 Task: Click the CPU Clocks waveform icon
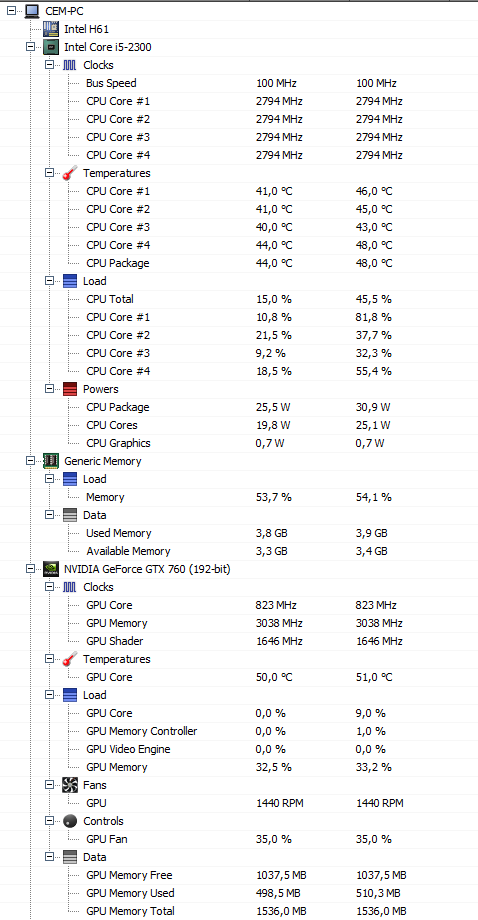click(70, 65)
